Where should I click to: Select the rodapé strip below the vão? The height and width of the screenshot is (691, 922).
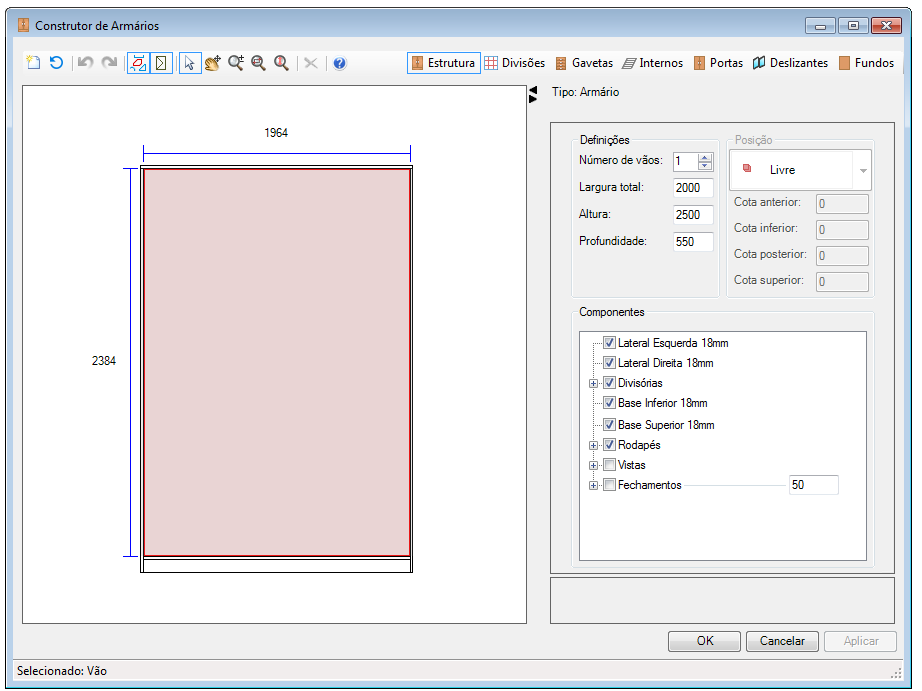click(276, 565)
